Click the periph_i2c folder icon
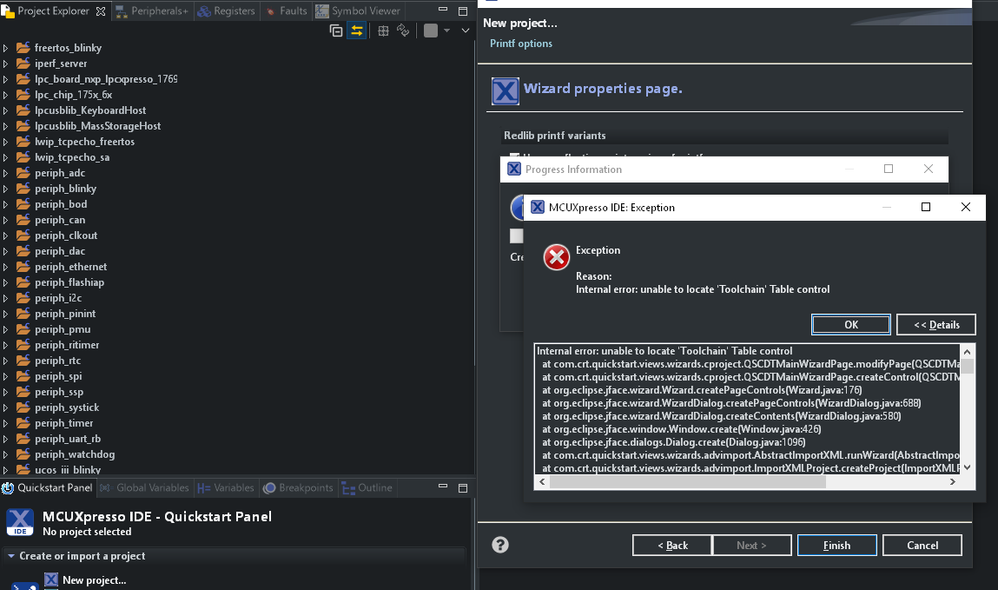The image size is (998, 590). [x=24, y=298]
